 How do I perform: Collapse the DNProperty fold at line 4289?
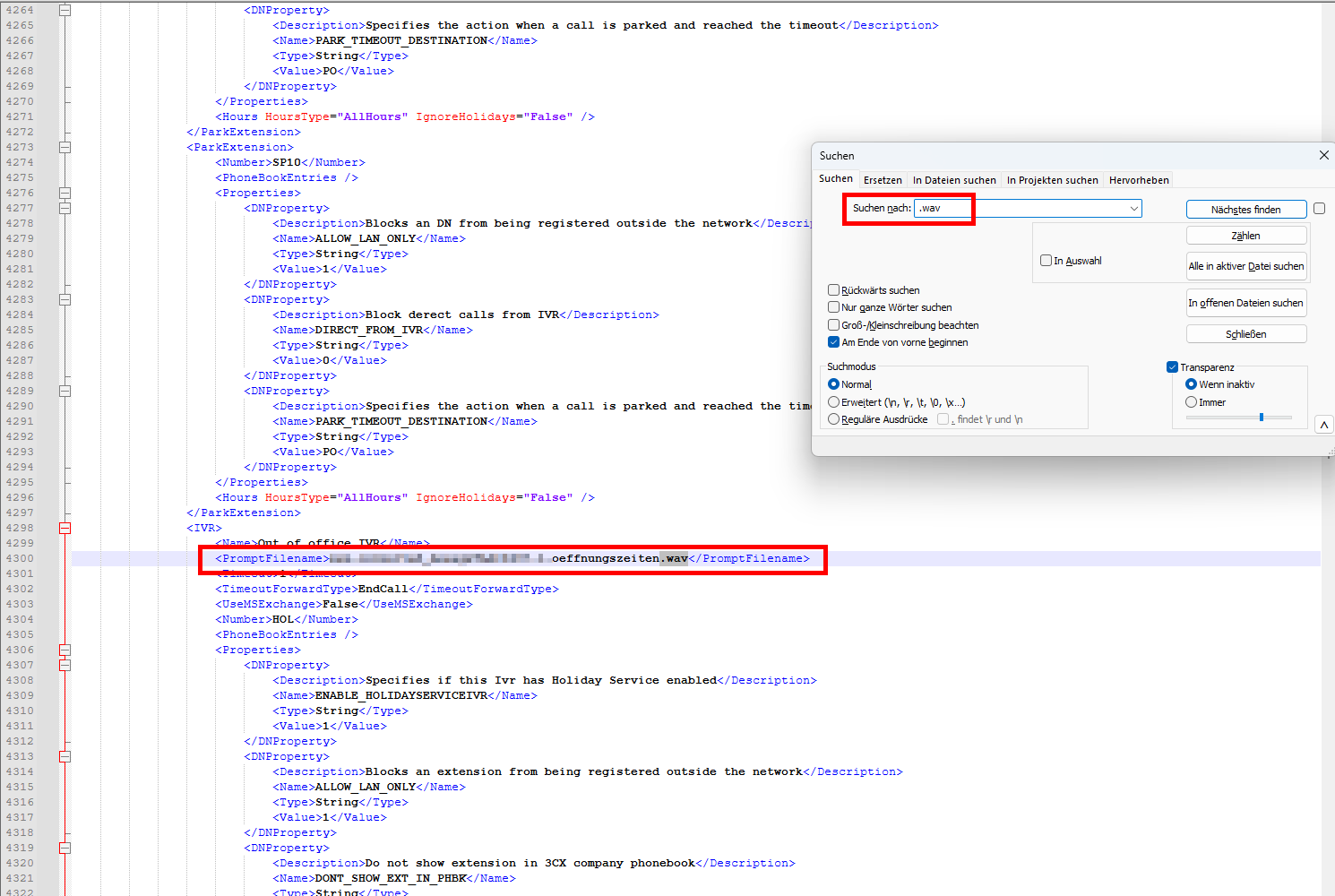(x=65, y=391)
